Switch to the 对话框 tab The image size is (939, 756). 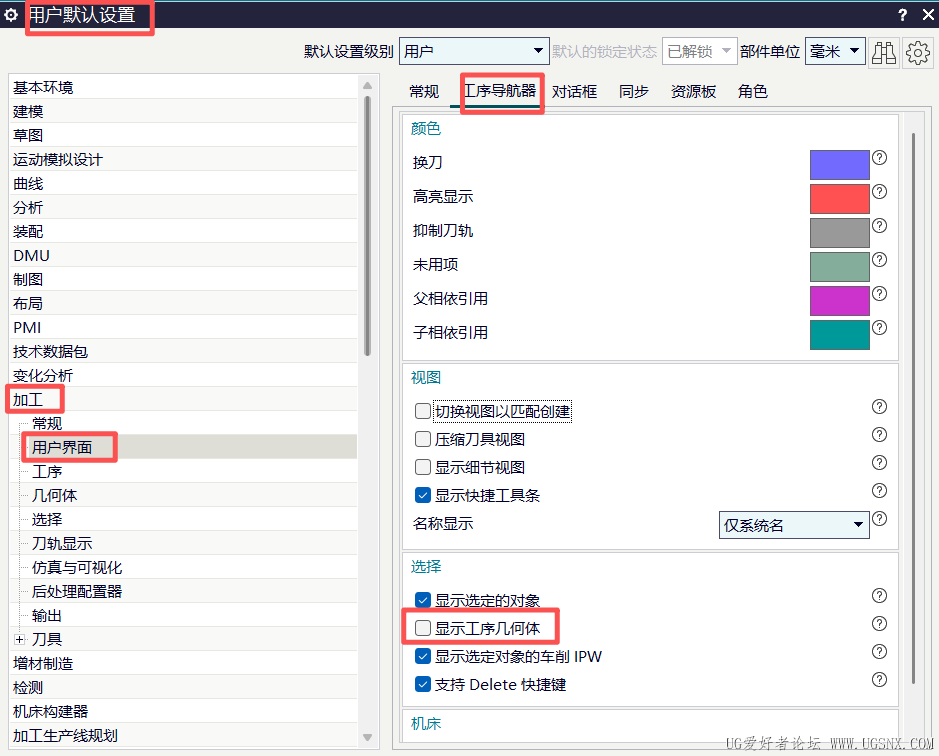coord(574,92)
